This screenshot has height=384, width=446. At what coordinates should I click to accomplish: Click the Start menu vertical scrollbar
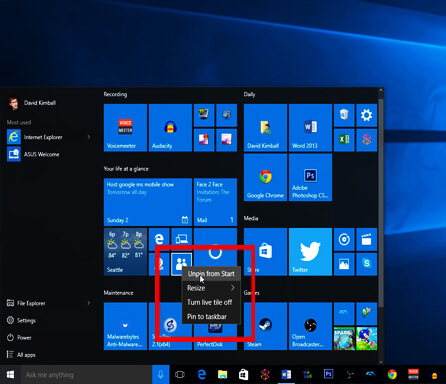[x=381, y=203]
